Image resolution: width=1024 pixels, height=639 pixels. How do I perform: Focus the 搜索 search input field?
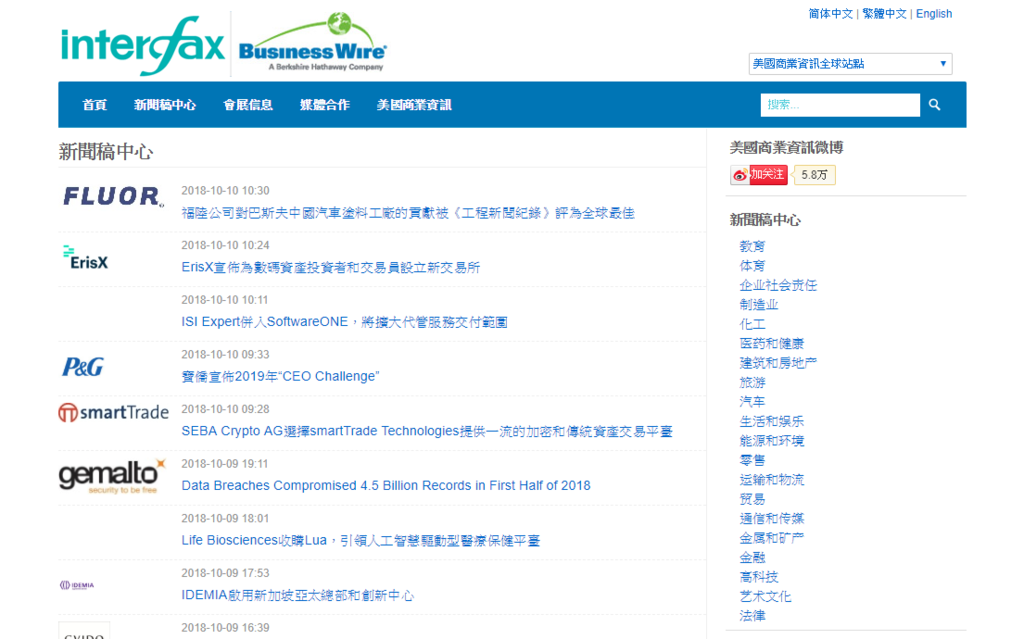pos(840,105)
